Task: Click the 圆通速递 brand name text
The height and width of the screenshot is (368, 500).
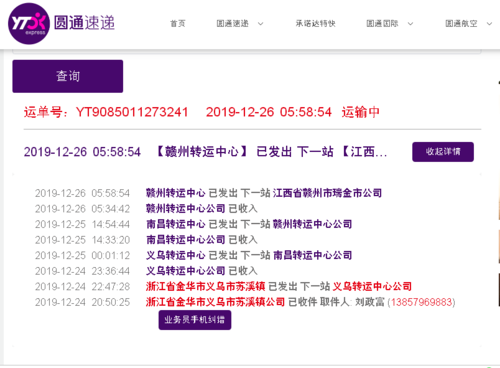Action: [x=84, y=23]
